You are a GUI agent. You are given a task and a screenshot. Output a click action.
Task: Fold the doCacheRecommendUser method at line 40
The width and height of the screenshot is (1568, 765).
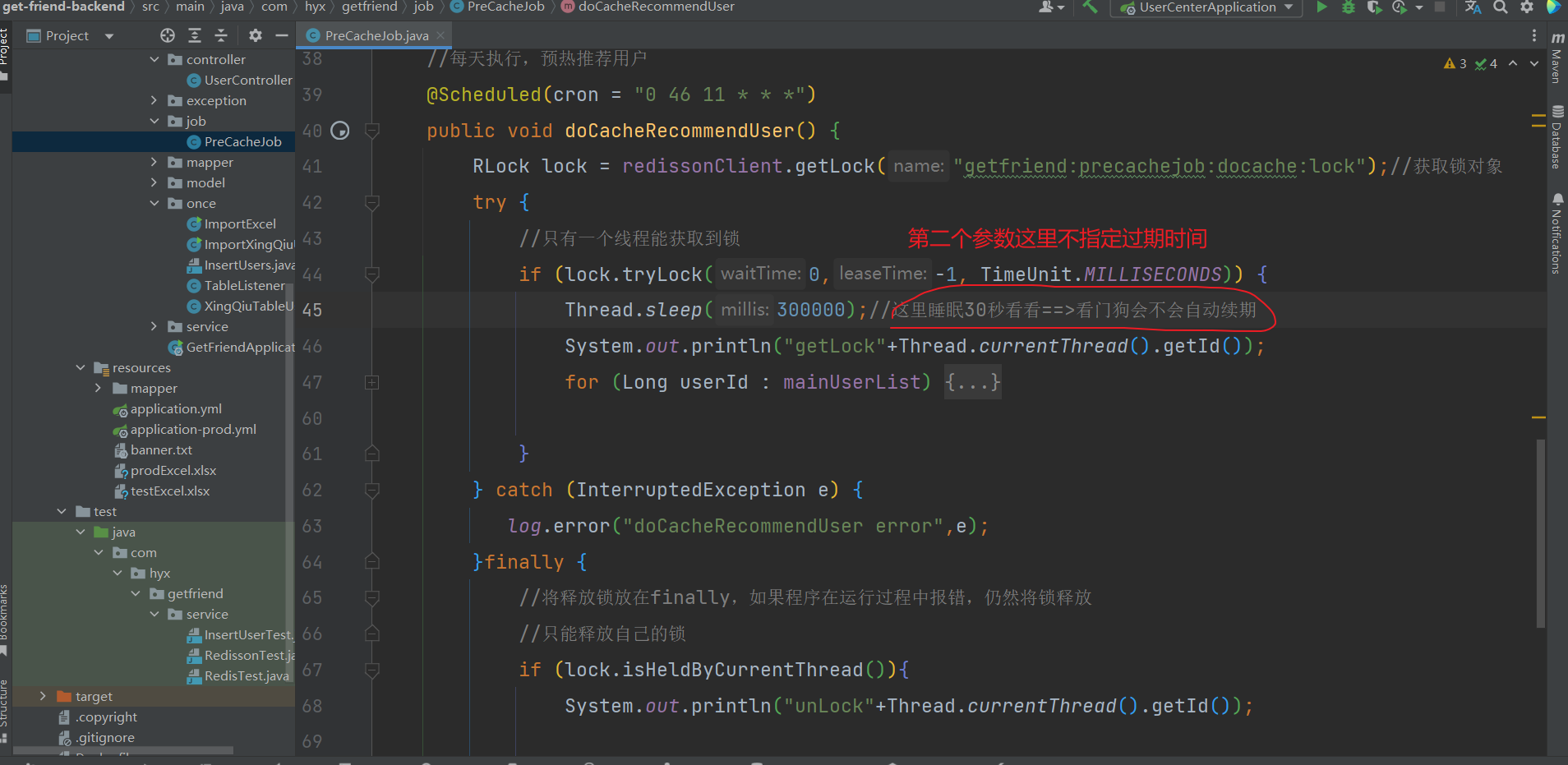[x=371, y=131]
